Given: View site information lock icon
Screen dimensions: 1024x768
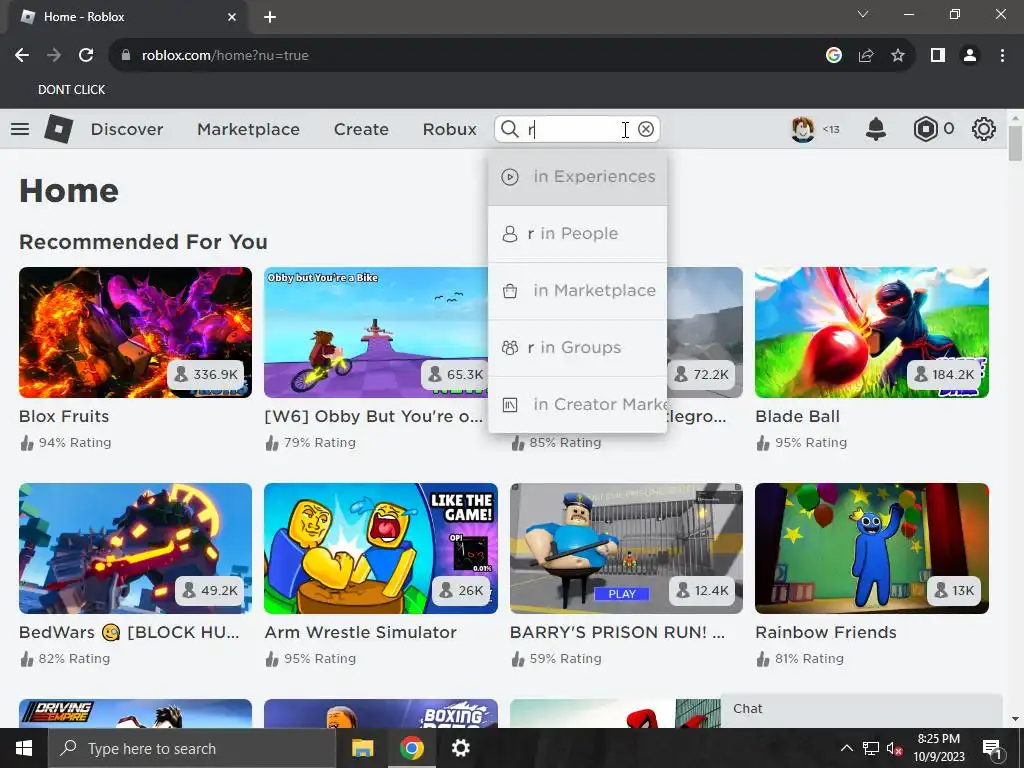Looking at the screenshot, I should point(126,56).
